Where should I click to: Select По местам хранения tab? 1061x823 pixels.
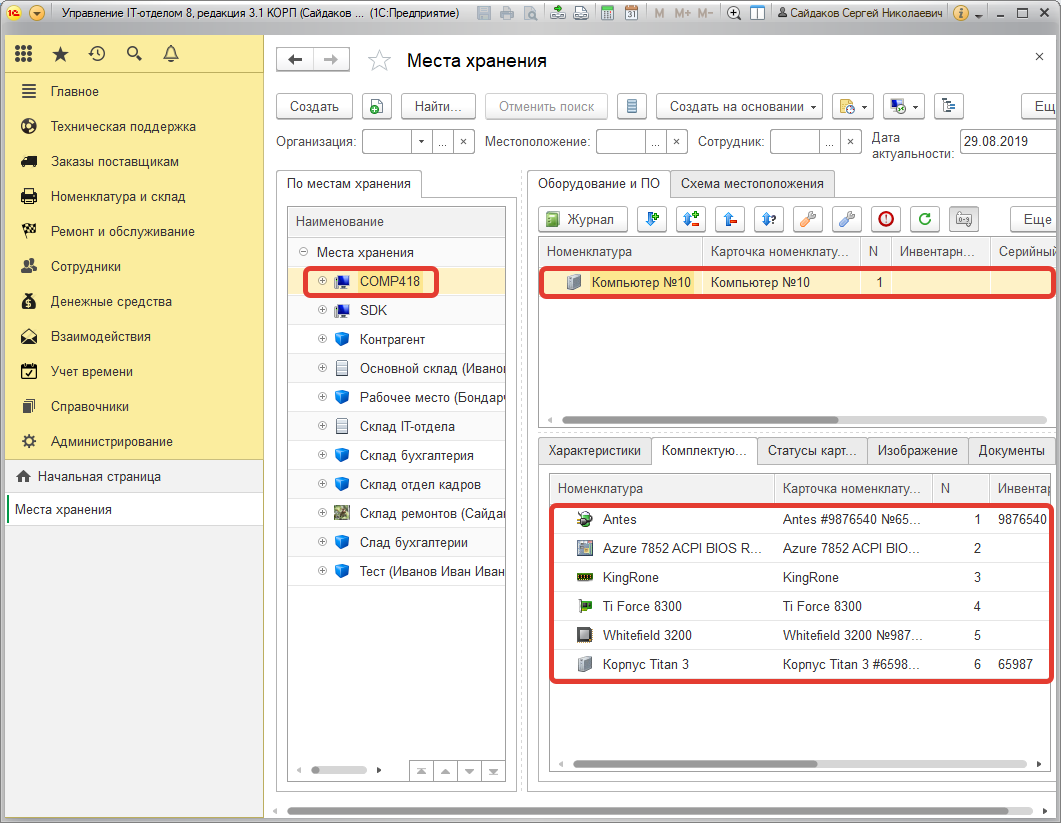point(348,183)
